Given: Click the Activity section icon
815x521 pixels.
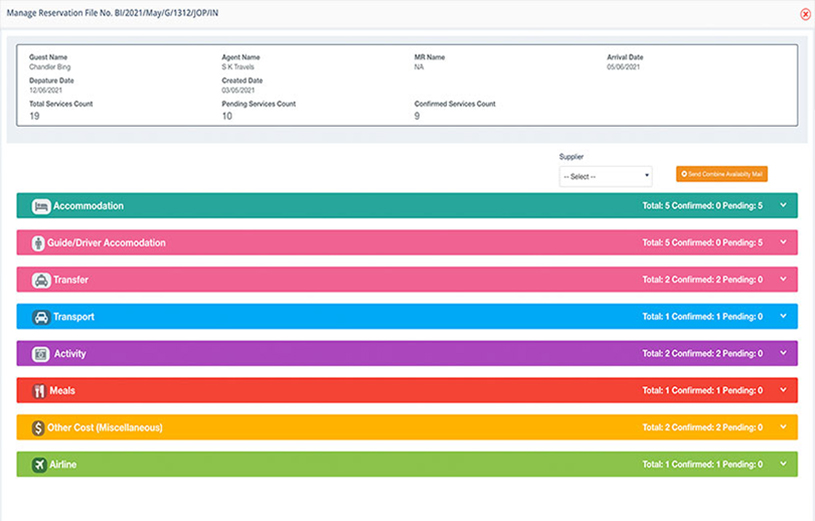Looking at the screenshot, I should pos(41,354).
